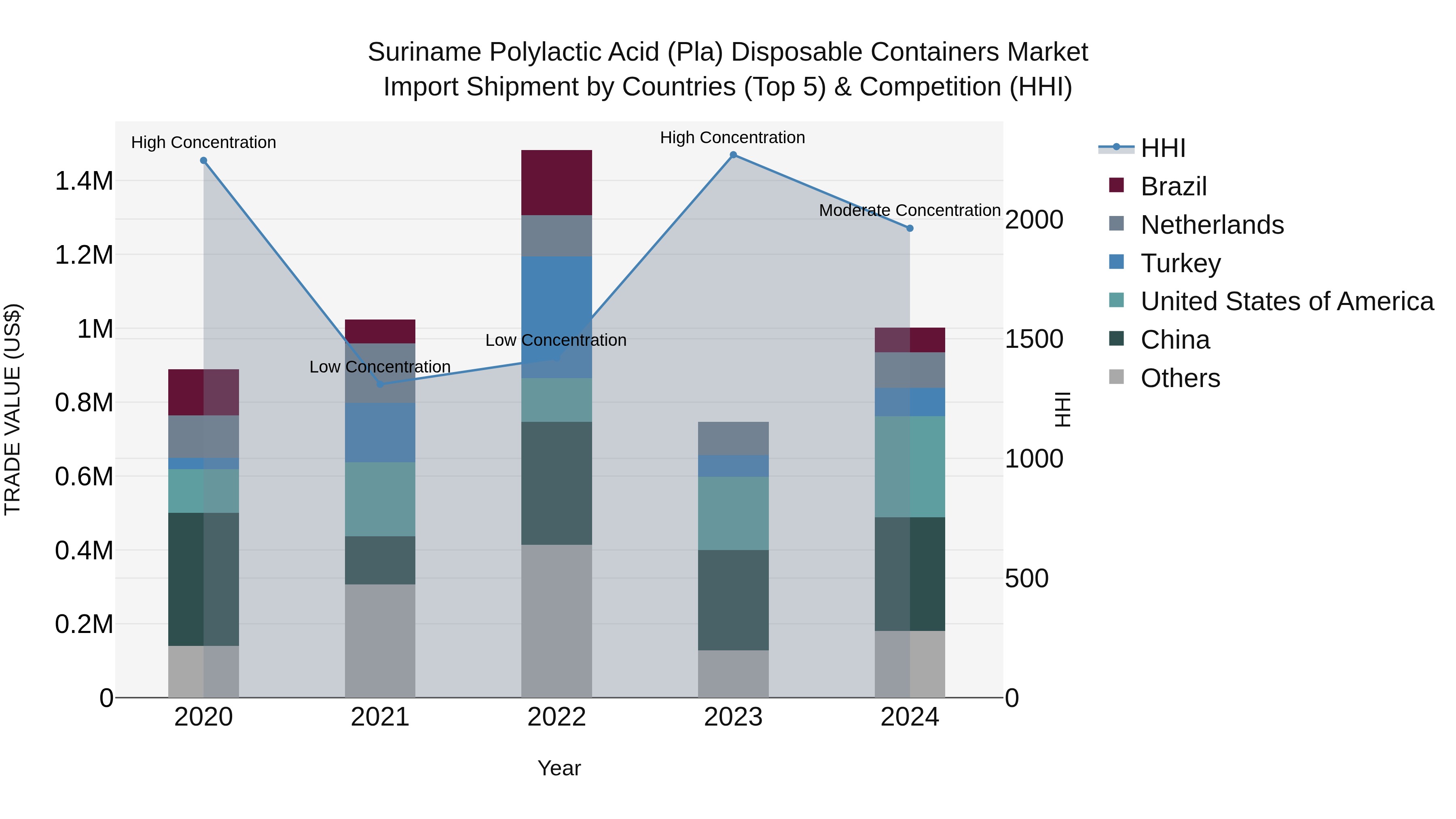The image size is (1456, 819).
Task: Click the Moderate Concentration annotation
Action: click(910, 210)
